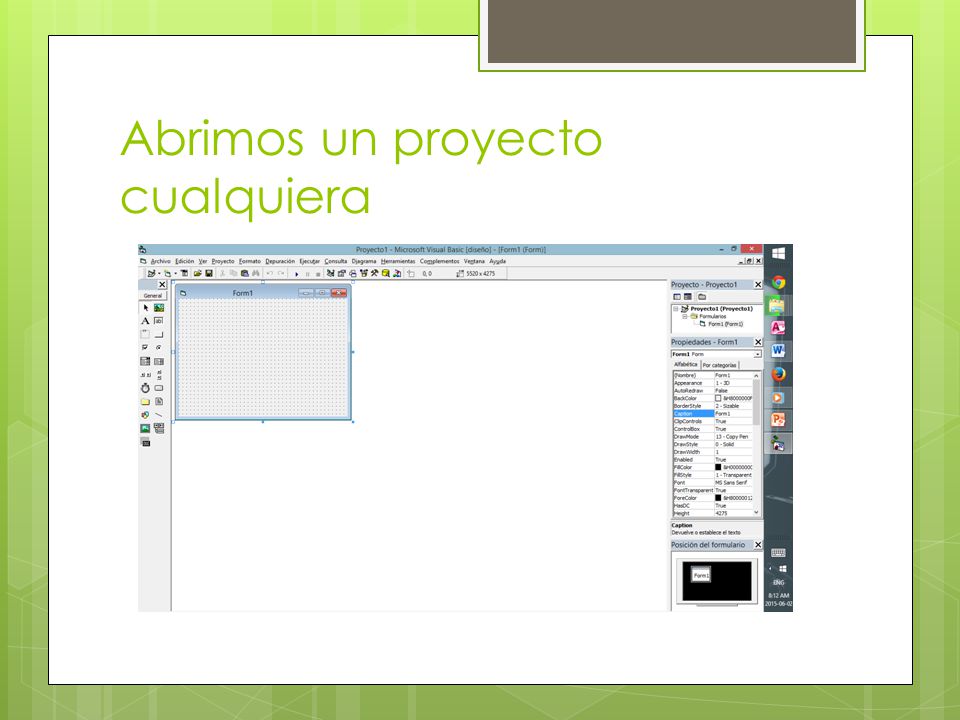Viewport: 960px width, 720px height.
Task: Click the FillColor black color swatch
Action: pyautogui.click(x=718, y=467)
